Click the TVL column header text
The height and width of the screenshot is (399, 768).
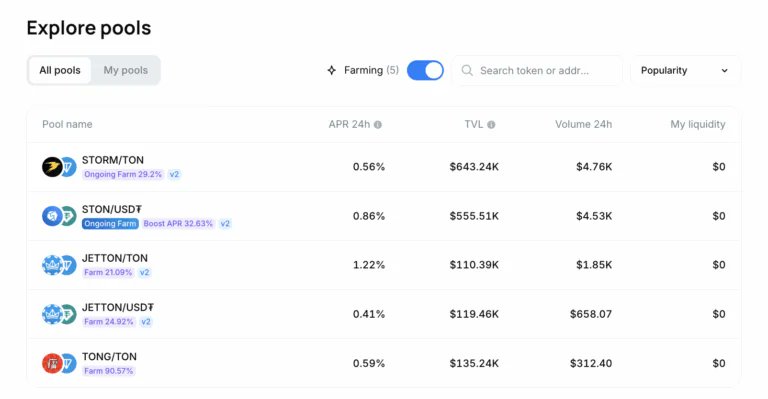[x=474, y=124]
